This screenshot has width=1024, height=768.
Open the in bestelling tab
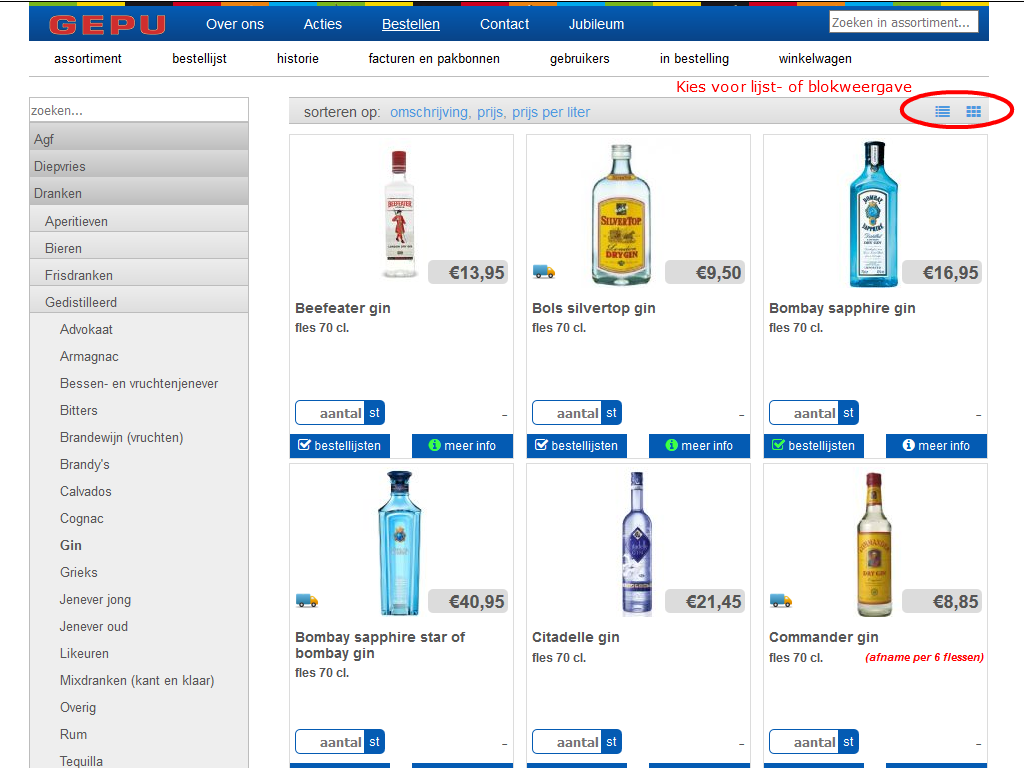[694, 59]
